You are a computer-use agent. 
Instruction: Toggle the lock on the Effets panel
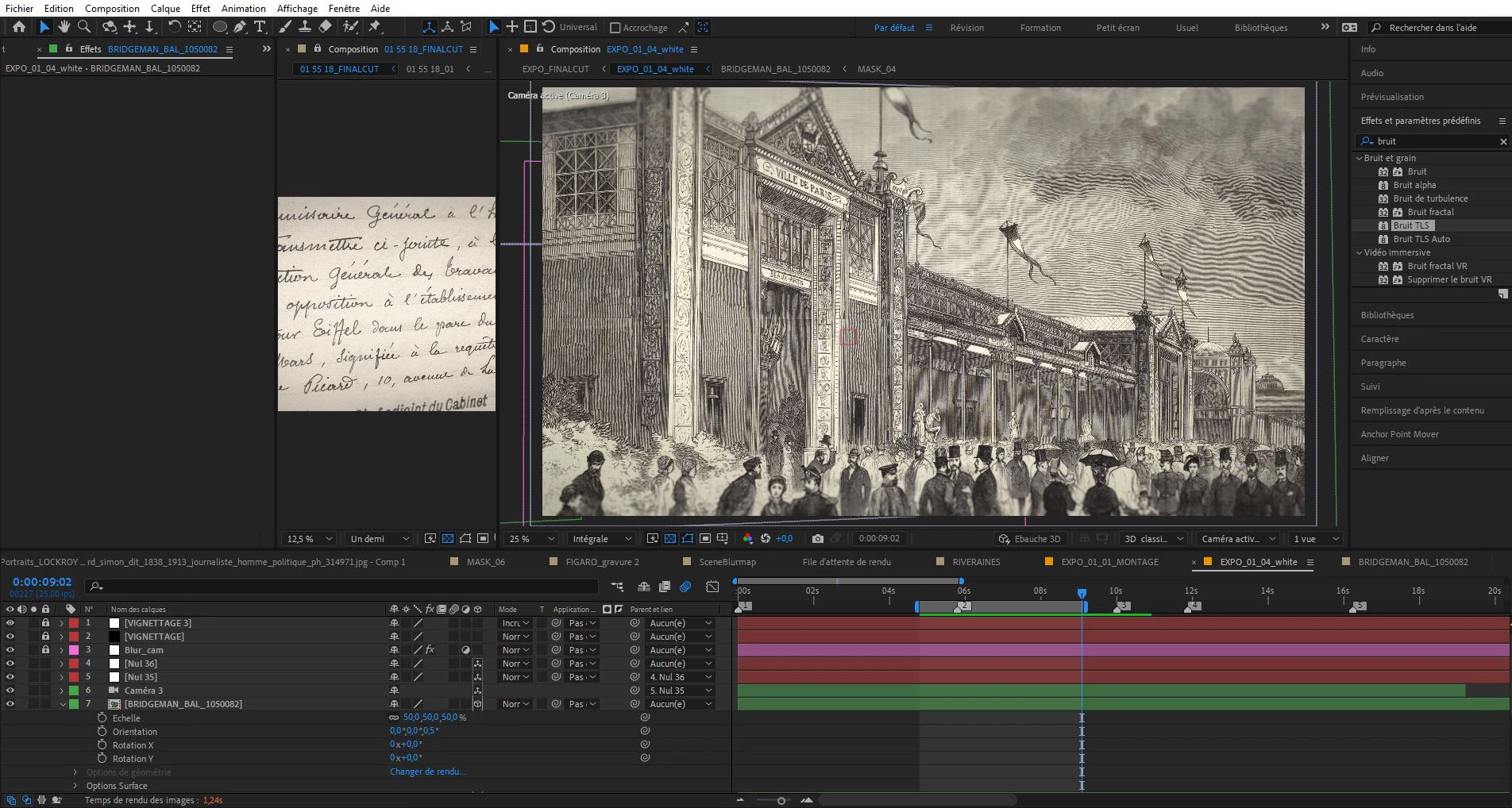(69, 48)
